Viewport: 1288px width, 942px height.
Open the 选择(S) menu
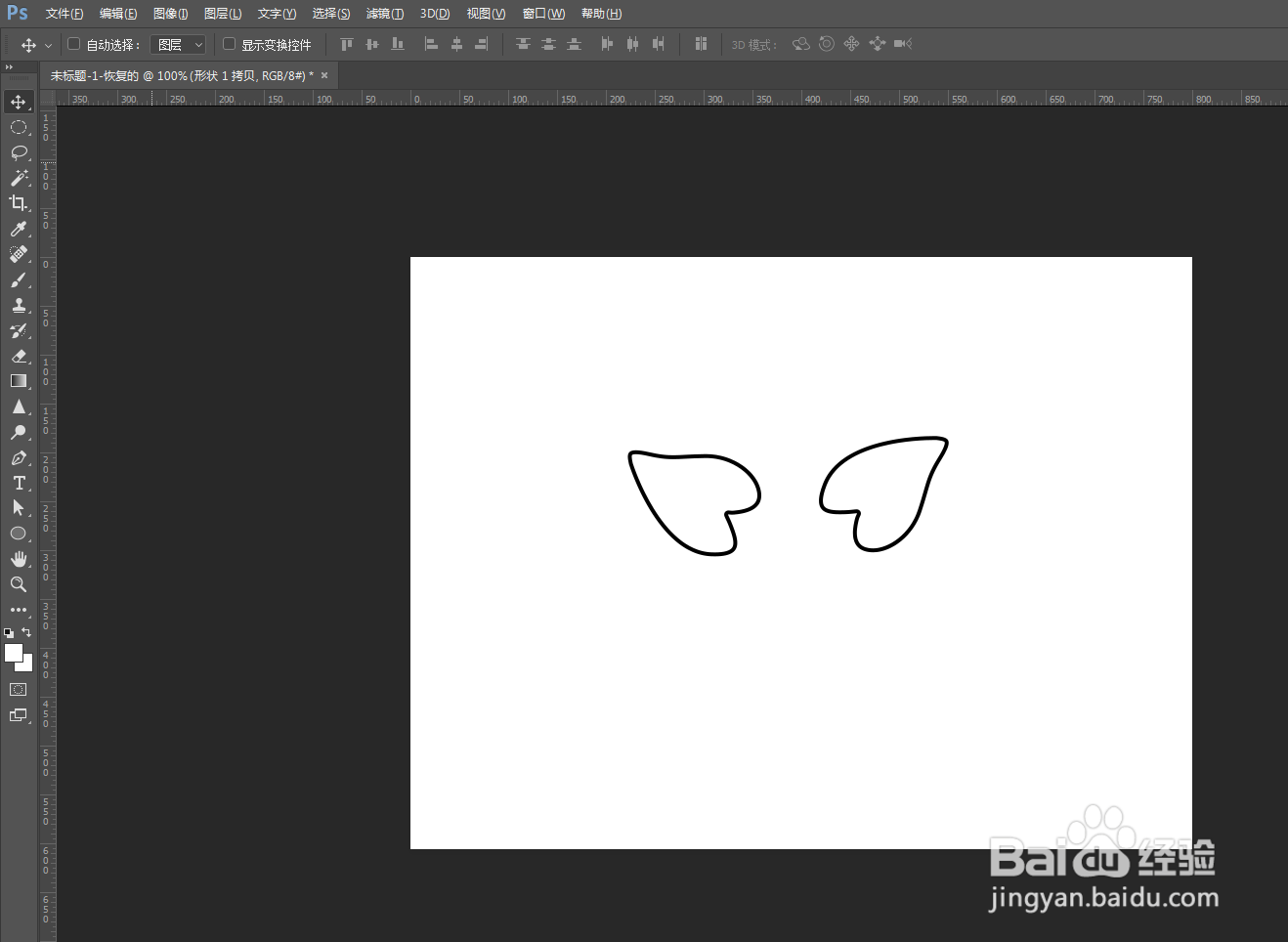tap(331, 14)
